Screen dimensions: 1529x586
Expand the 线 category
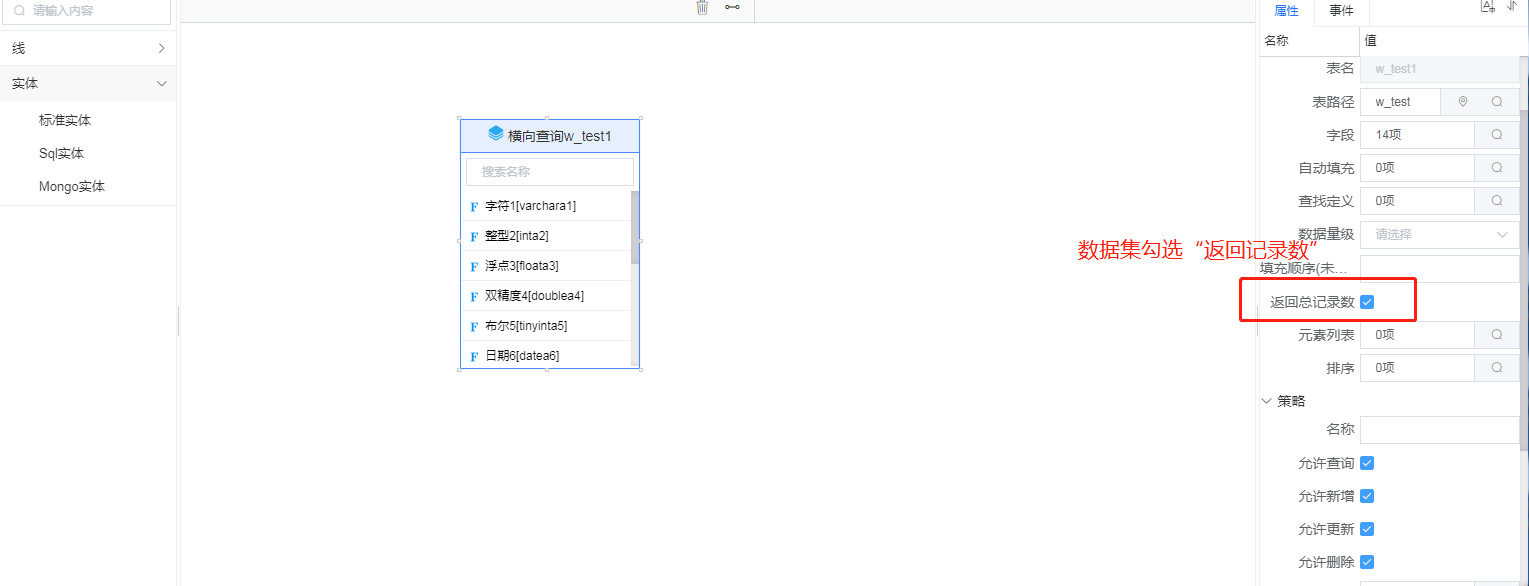[x=88, y=48]
